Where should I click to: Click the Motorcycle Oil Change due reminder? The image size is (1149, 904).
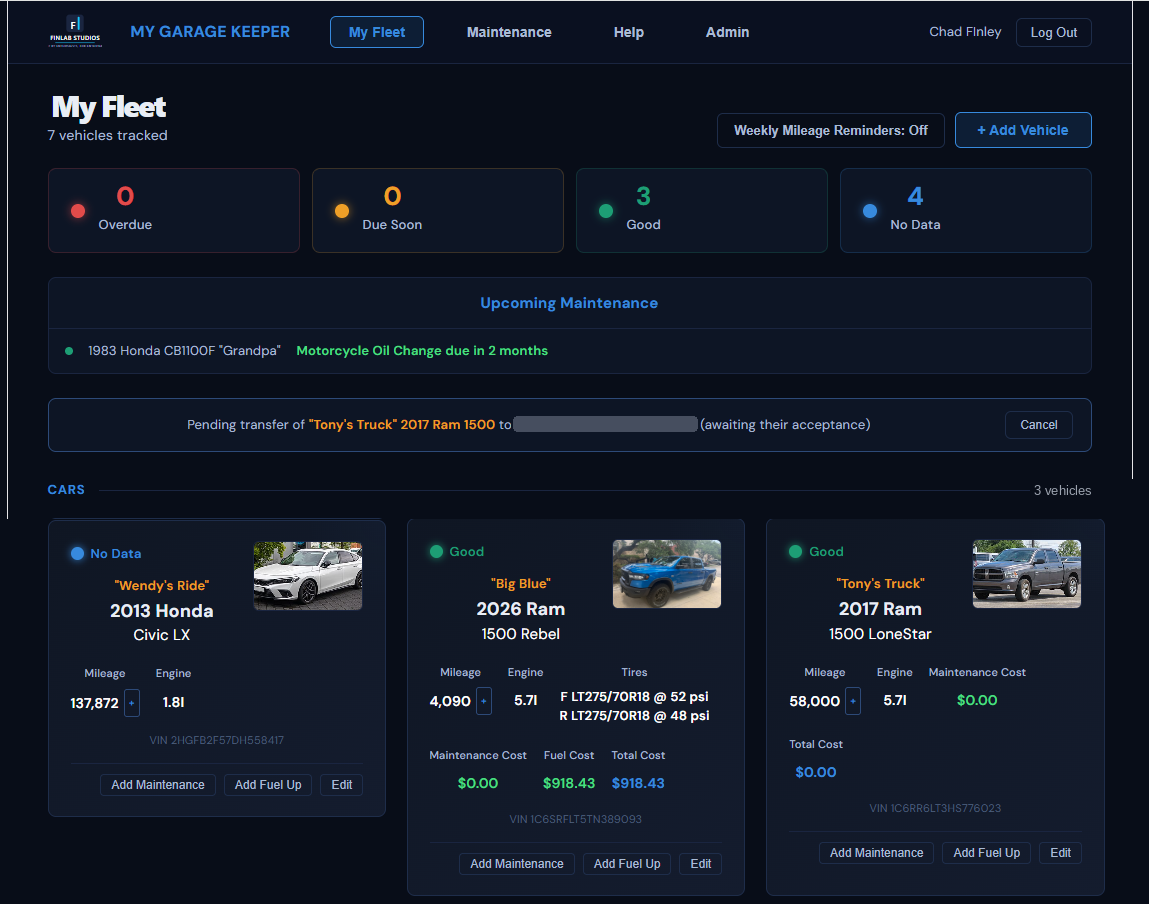(422, 351)
